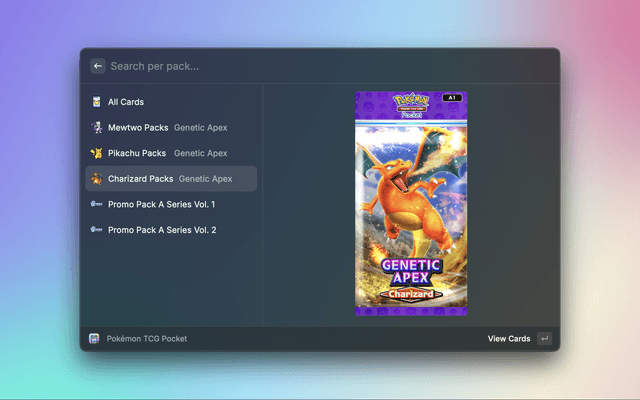Screen dimensions: 640x400
Task: Click the Mewtwo icon in list
Action: point(96,128)
